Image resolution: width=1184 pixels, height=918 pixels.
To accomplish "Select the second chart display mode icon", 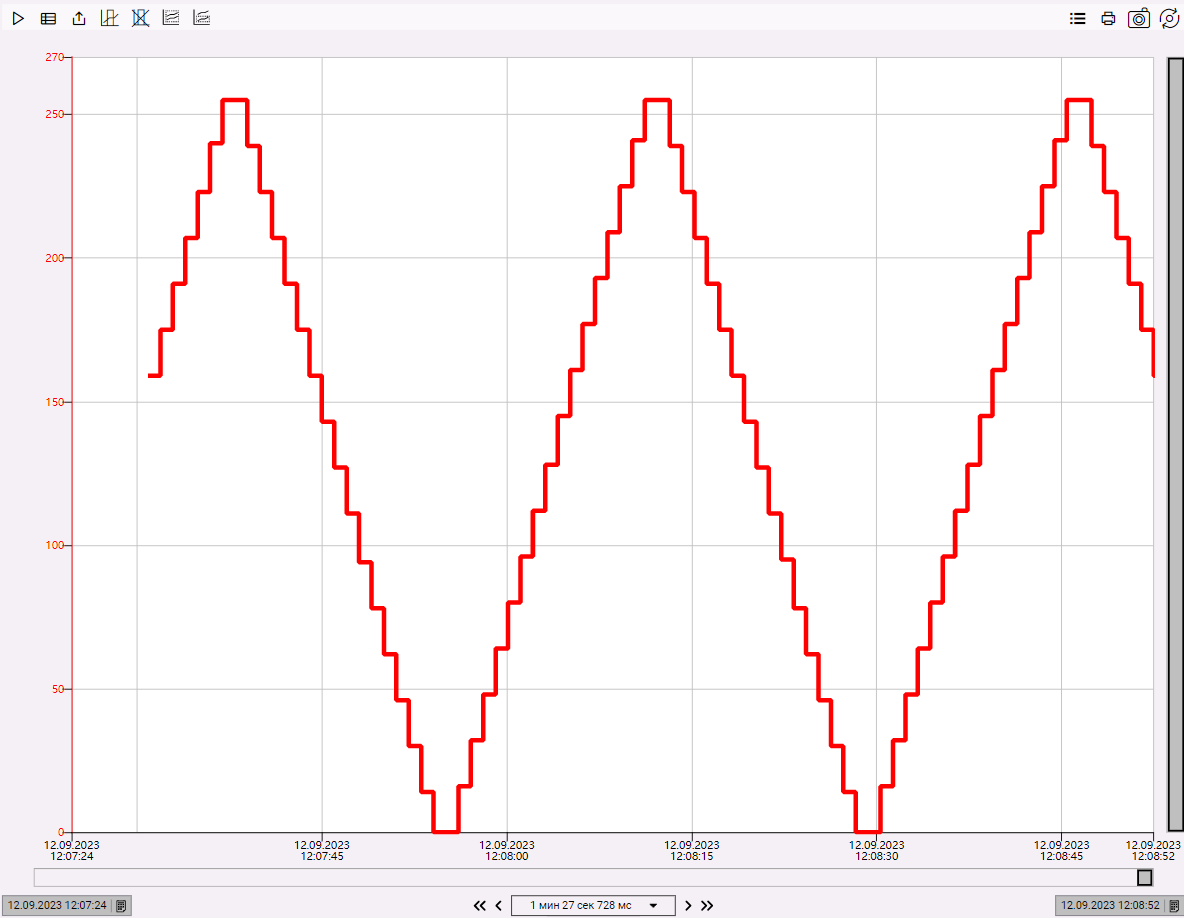I will pos(201,17).
